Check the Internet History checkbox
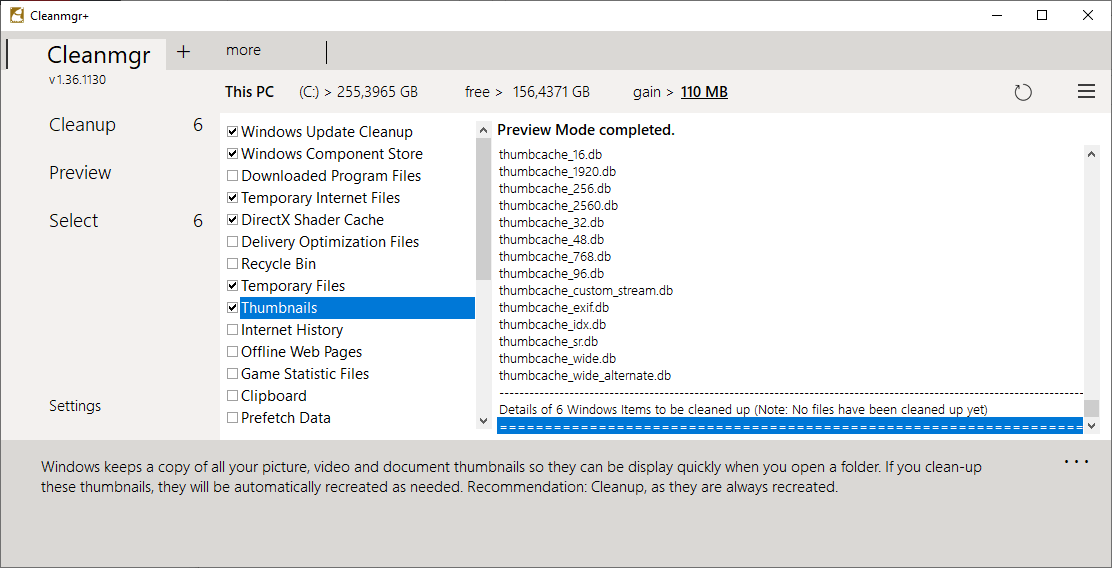The height and width of the screenshot is (568, 1112). pyautogui.click(x=232, y=330)
